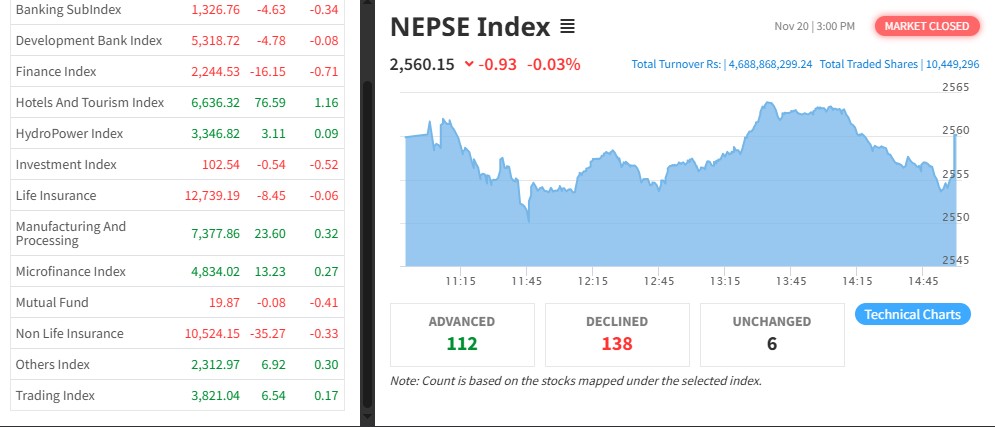This screenshot has width=995, height=427.
Task: Open the Technical Charts button
Action: [x=912, y=314]
